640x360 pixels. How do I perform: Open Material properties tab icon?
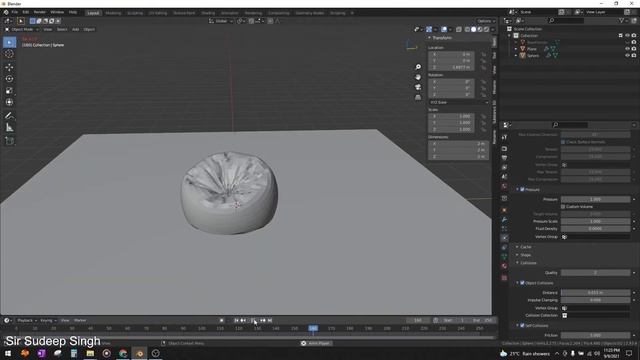[x=504, y=266]
